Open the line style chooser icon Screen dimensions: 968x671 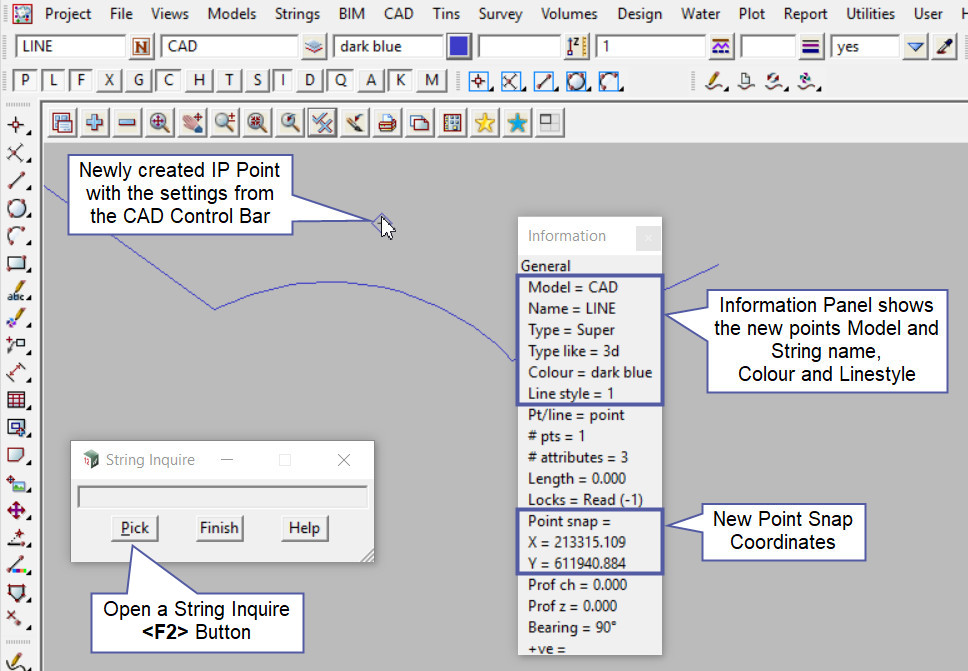(x=811, y=47)
